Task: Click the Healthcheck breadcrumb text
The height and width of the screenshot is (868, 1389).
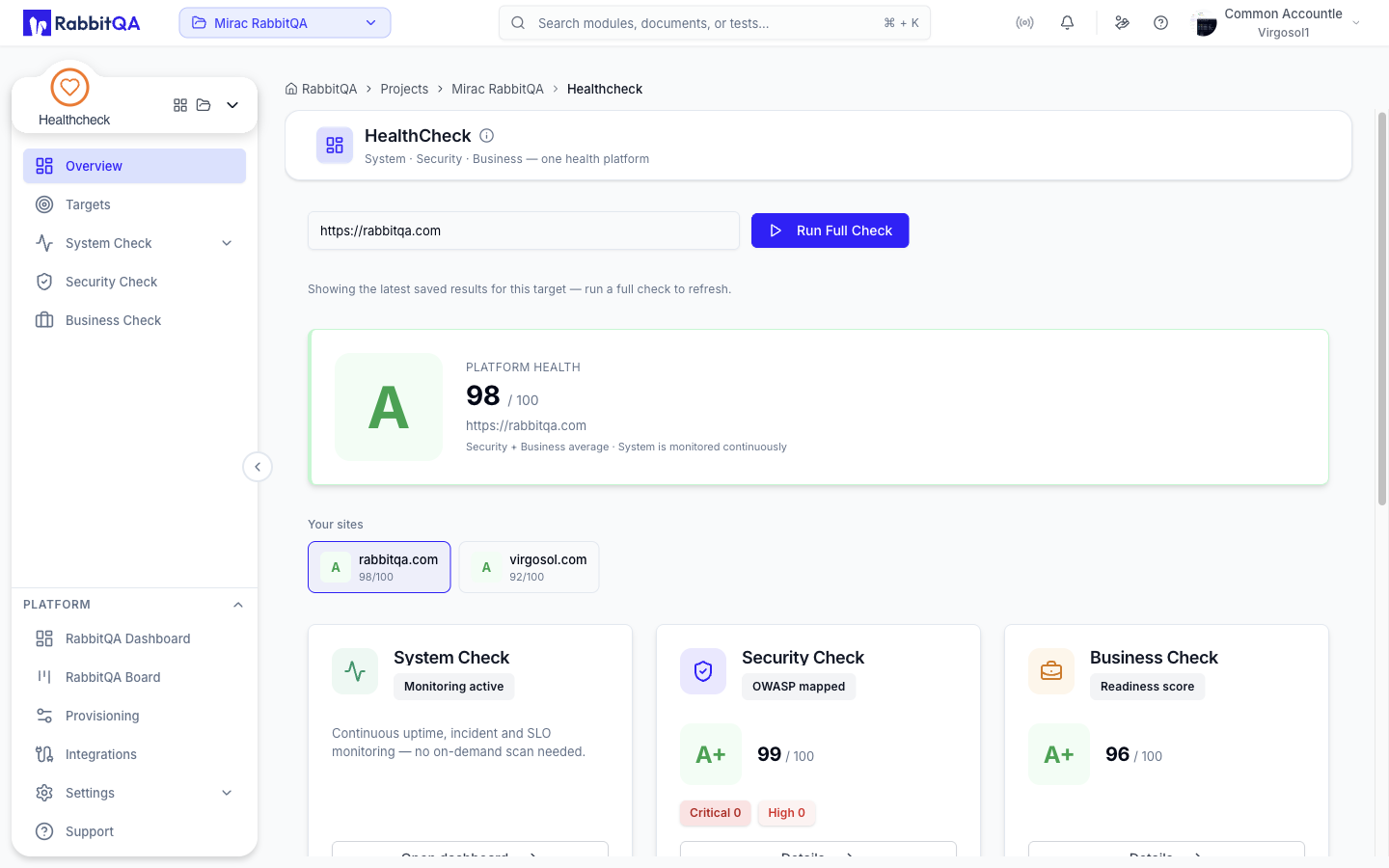Action: (605, 89)
